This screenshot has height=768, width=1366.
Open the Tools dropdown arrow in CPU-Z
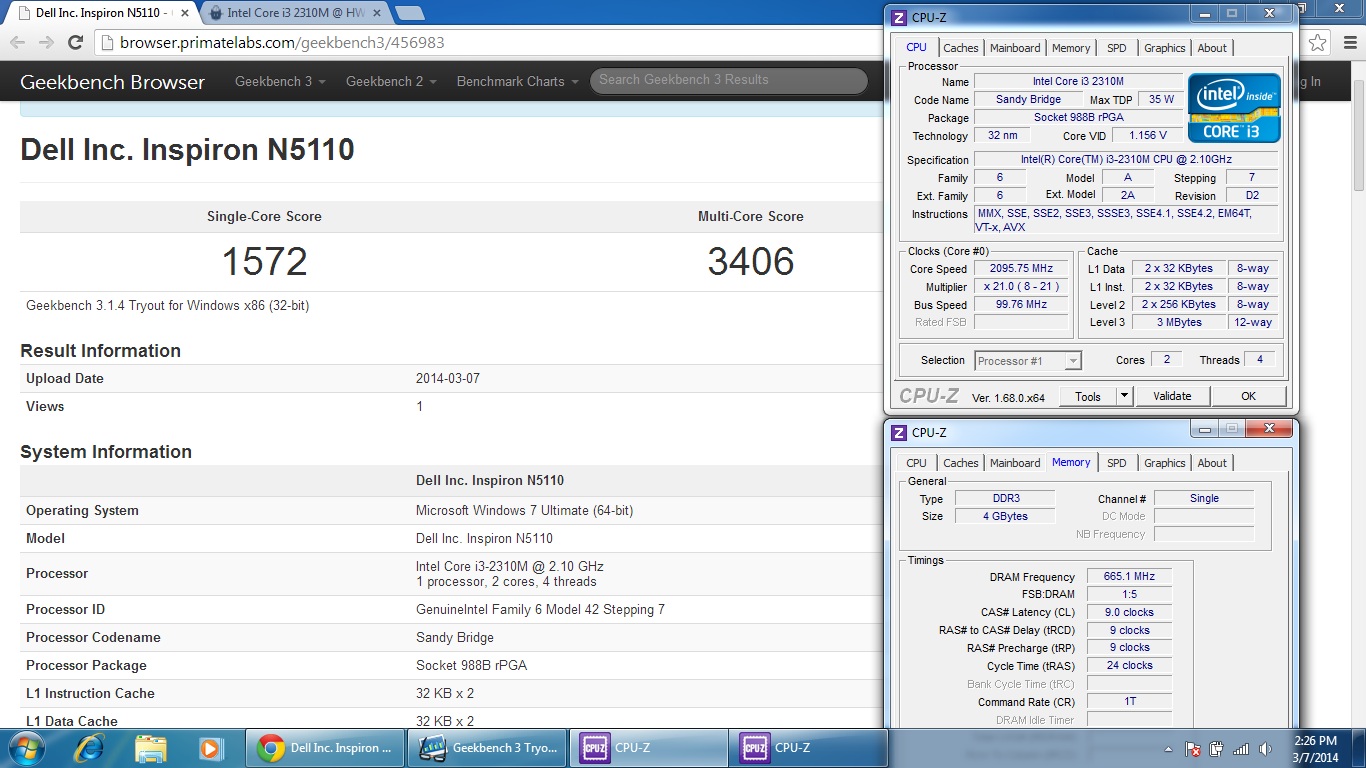click(x=1124, y=397)
